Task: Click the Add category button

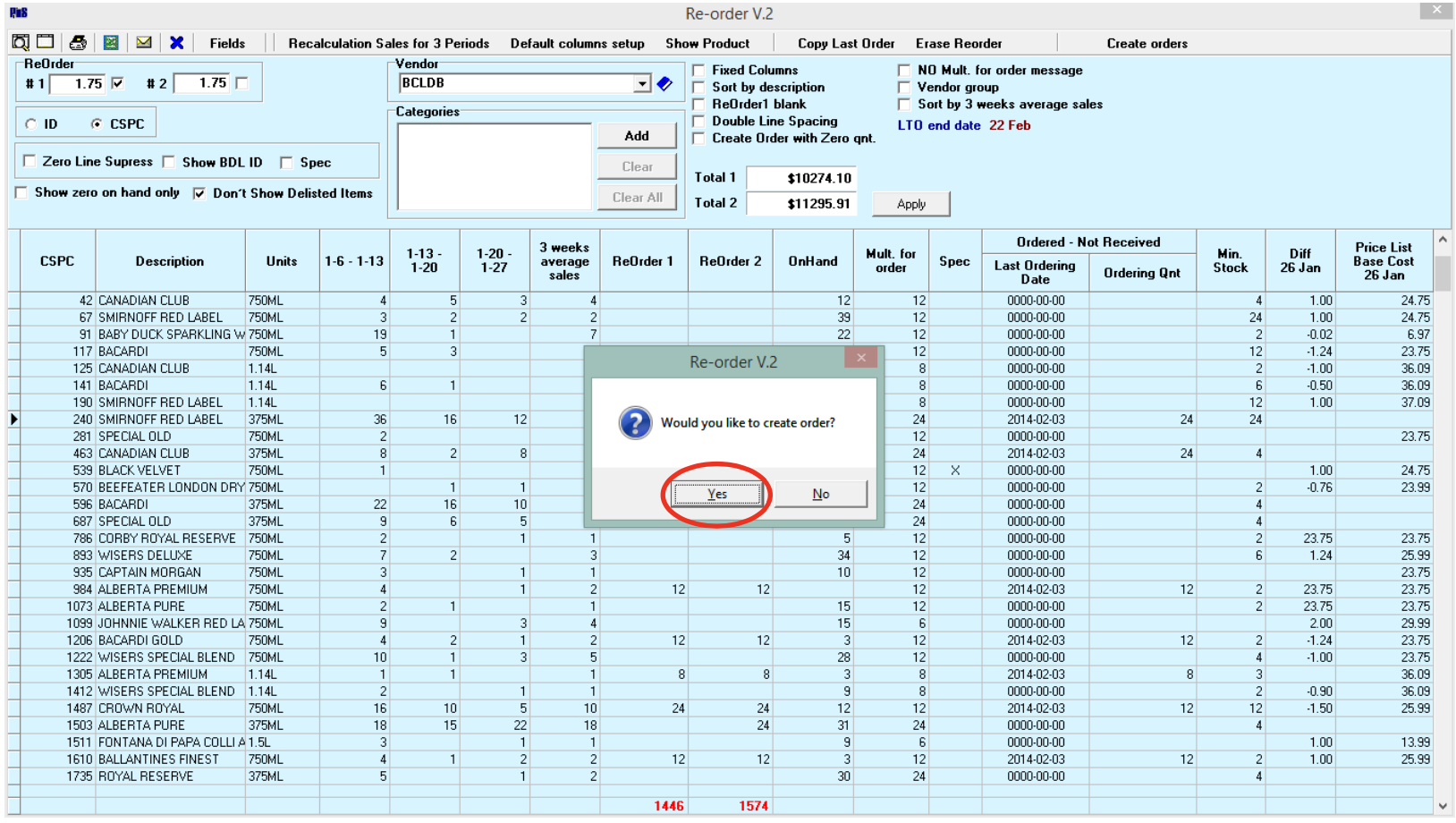Action: 637,136
